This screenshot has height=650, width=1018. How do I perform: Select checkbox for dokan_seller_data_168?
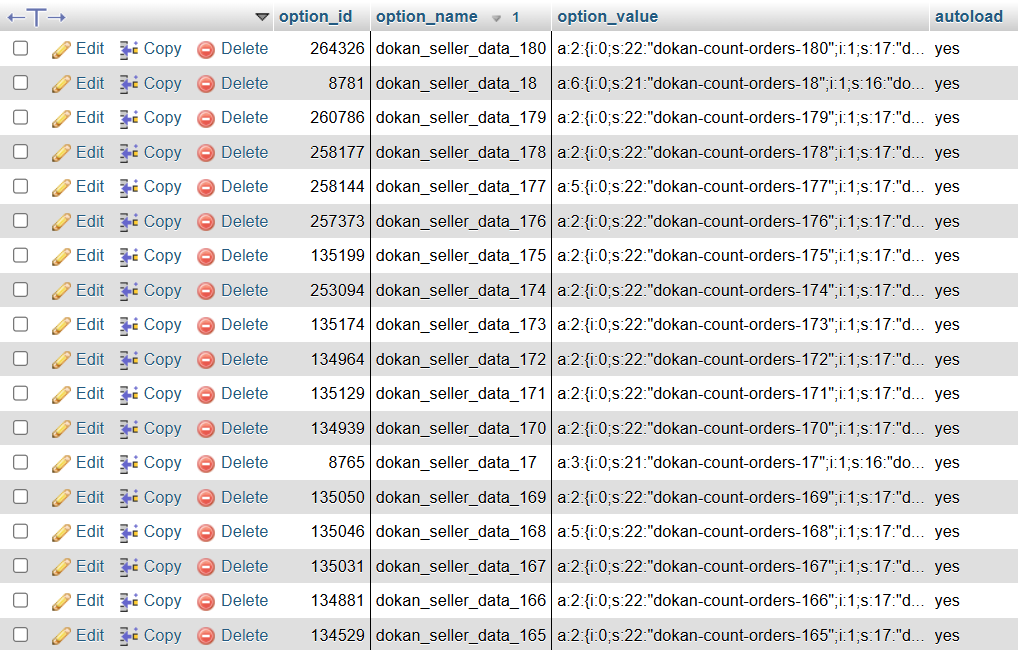(21, 531)
